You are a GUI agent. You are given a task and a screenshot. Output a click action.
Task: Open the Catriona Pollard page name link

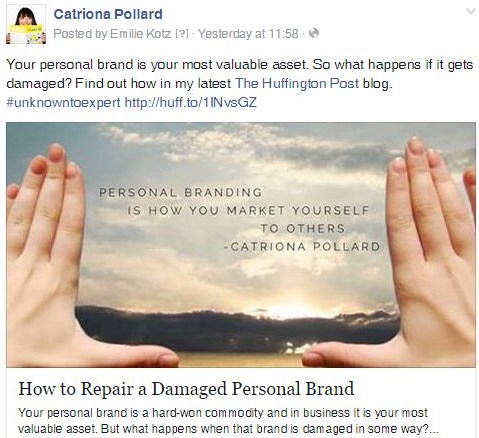click(x=108, y=14)
